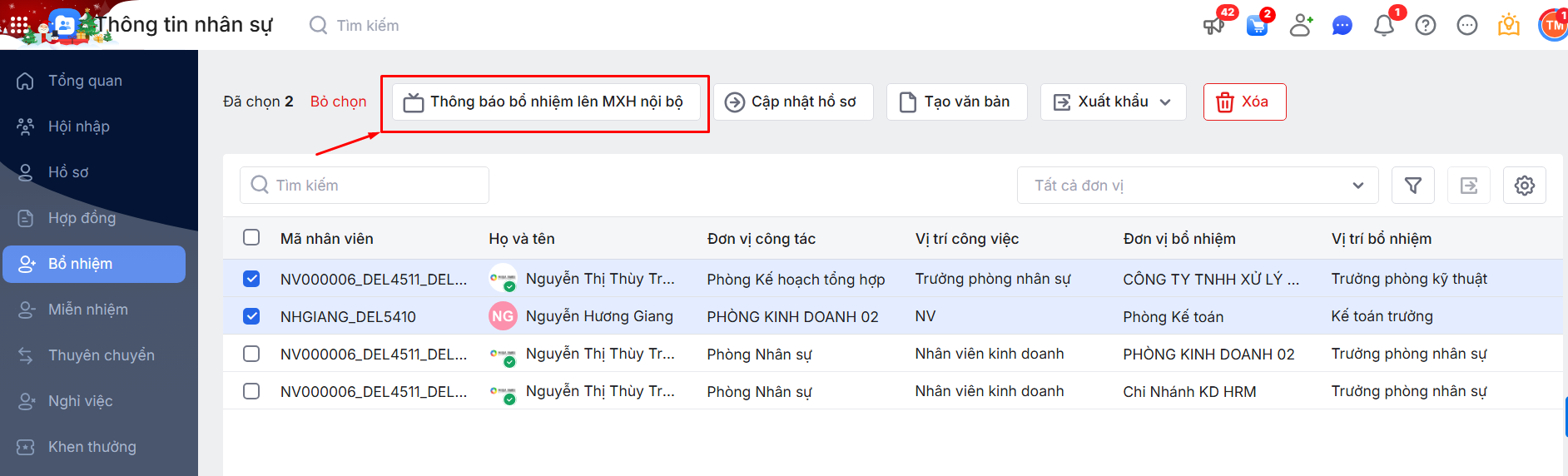Click the red Xóa delete button
The height and width of the screenshot is (476, 1568).
click(1244, 102)
